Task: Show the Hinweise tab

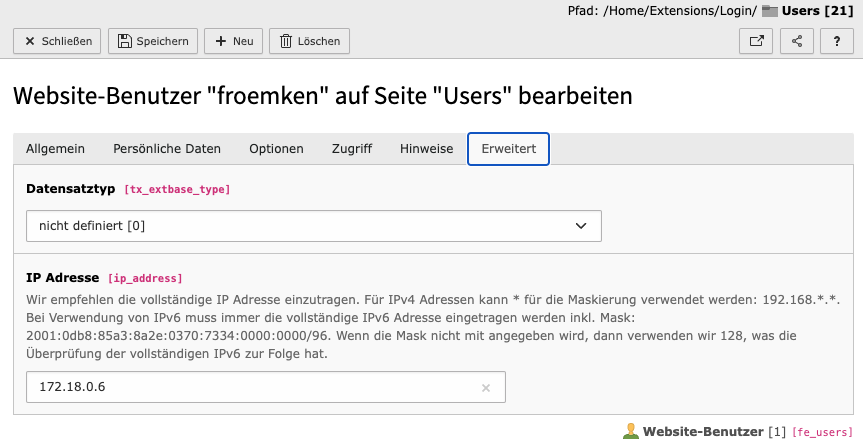Action: point(426,149)
